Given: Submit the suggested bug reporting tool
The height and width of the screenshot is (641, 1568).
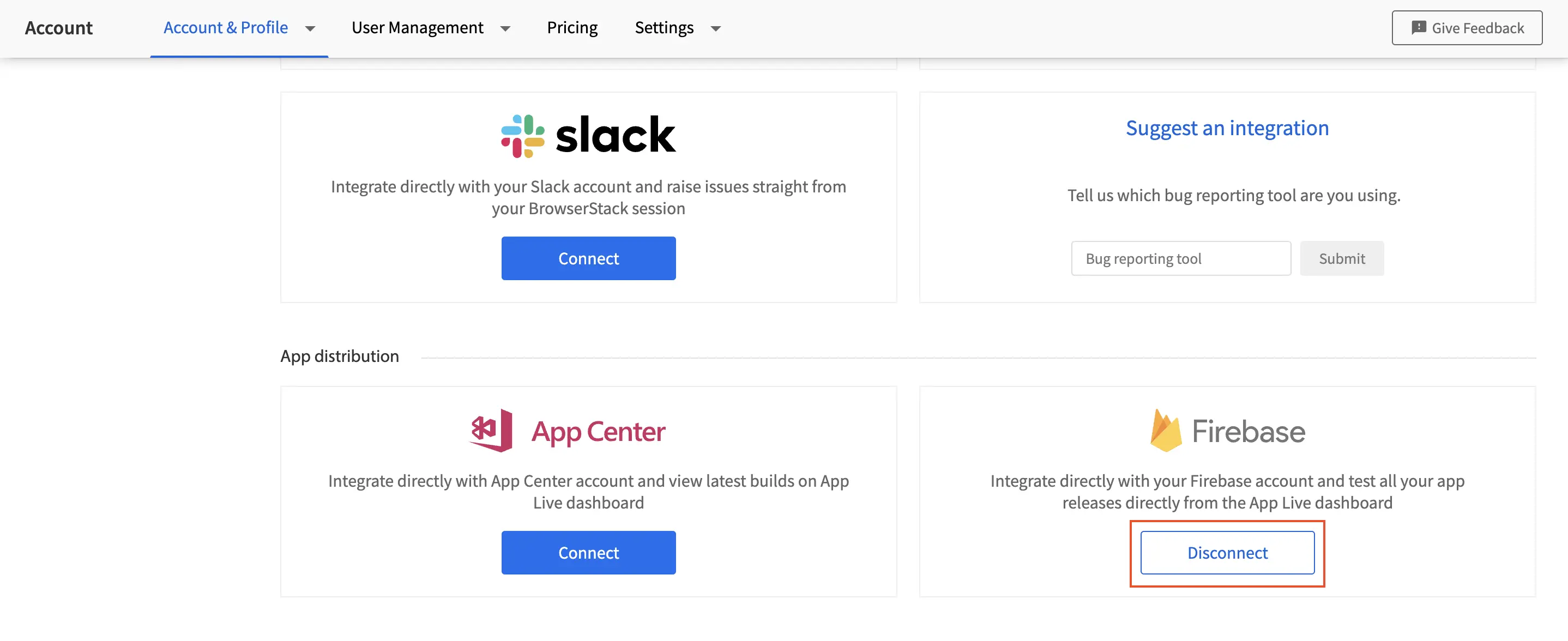Looking at the screenshot, I should (1341, 259).
